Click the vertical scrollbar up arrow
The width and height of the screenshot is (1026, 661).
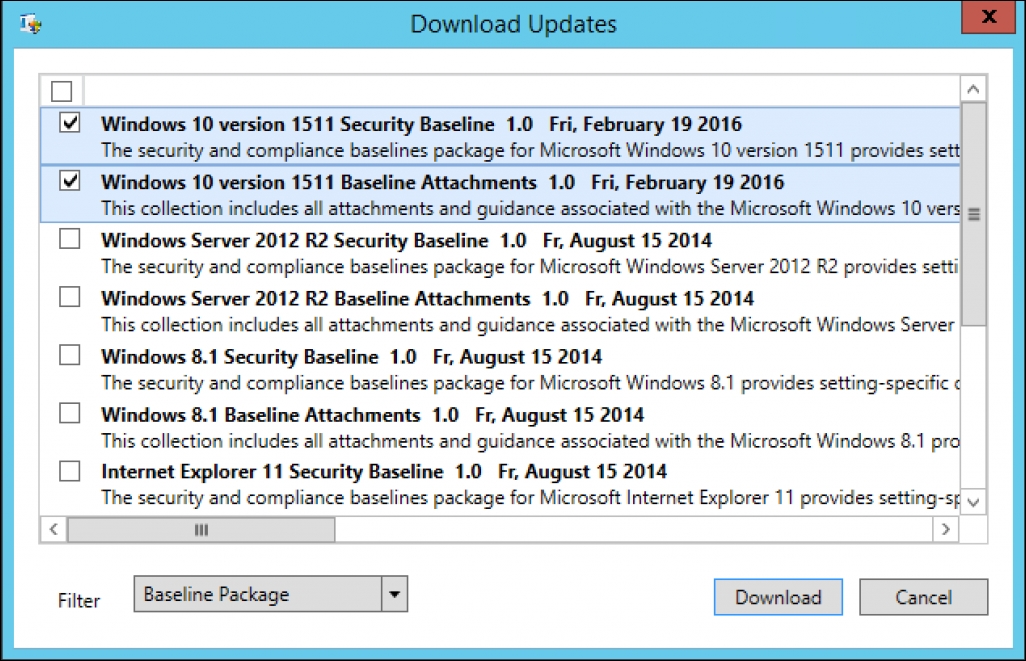973,89
